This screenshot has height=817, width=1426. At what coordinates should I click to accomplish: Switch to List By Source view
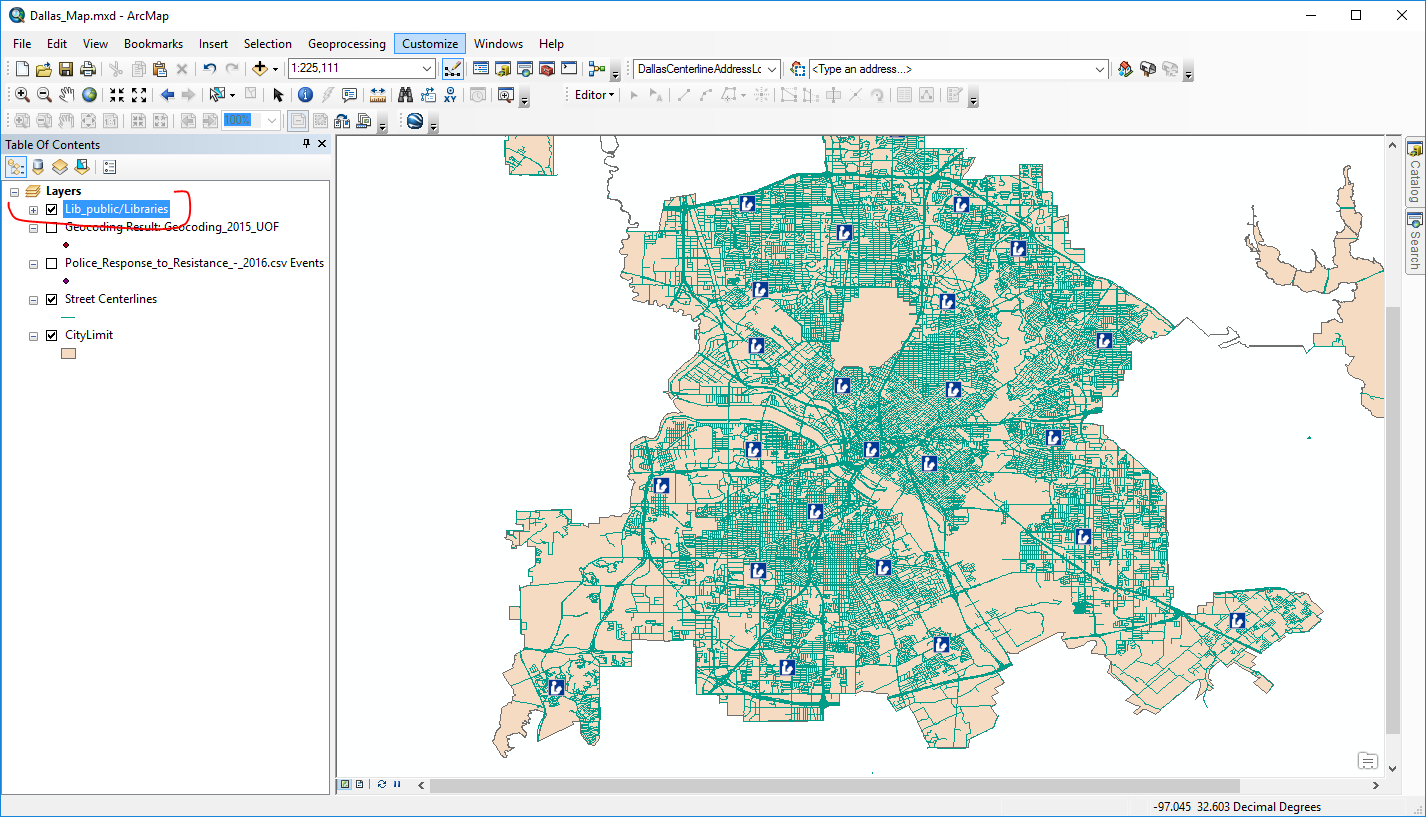click(38, 167)
